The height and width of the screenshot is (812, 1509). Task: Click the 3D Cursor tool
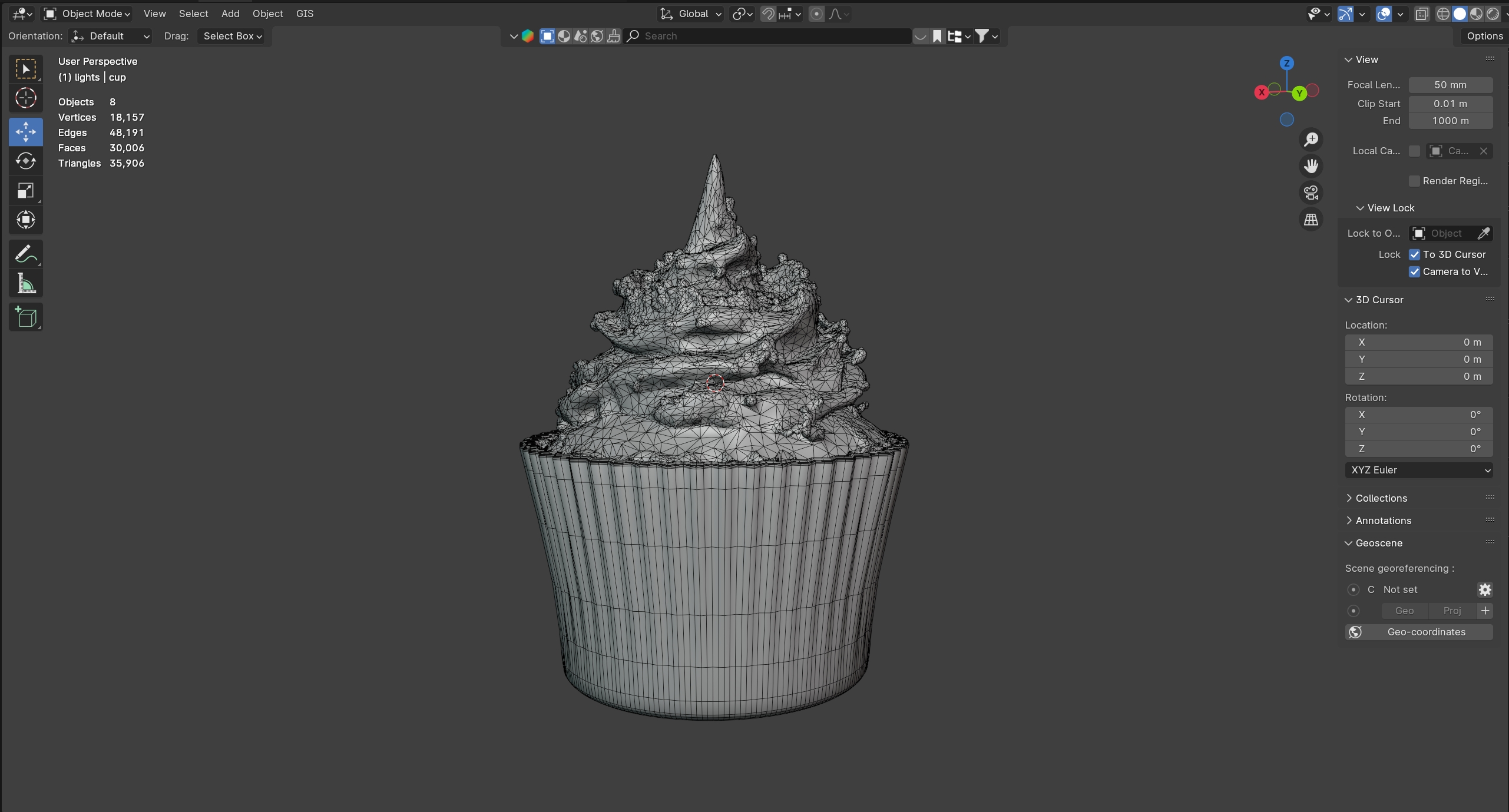coord(26,98)
